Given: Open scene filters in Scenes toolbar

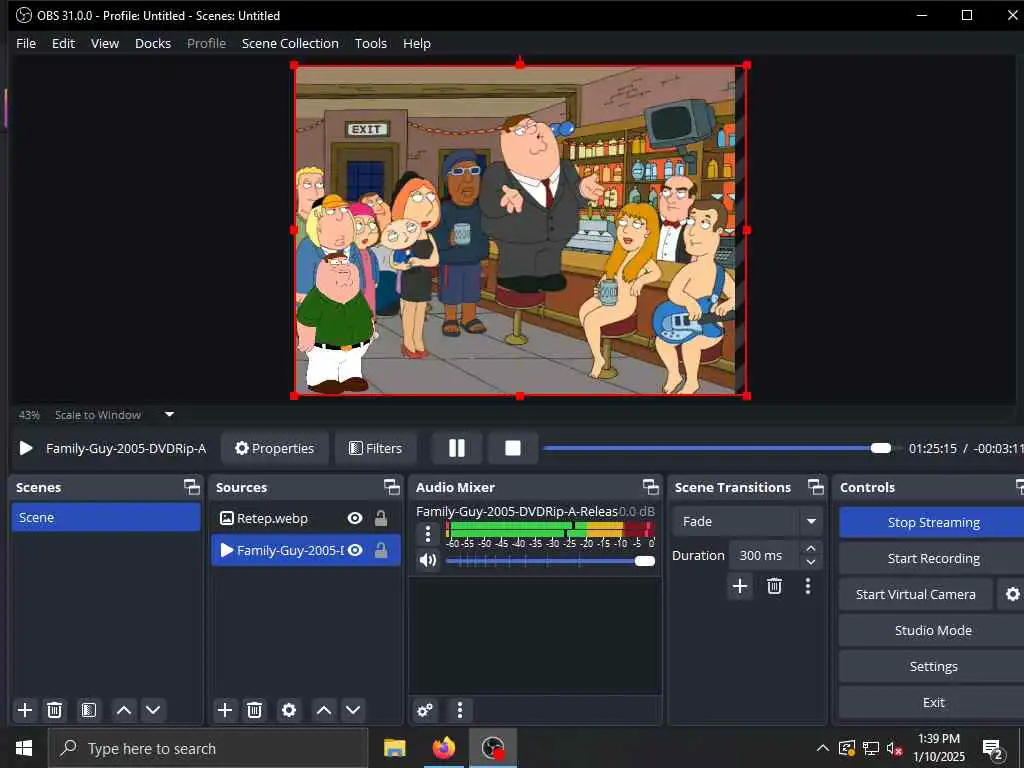Looking at the screenshot, I should 89,710.
